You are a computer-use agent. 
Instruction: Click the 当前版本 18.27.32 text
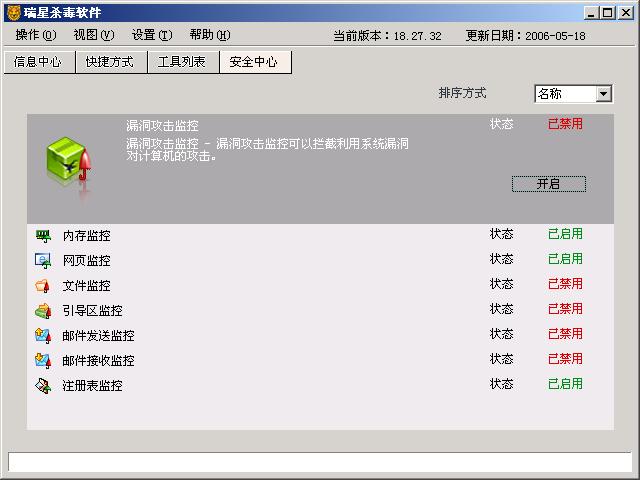click(387, 36)
